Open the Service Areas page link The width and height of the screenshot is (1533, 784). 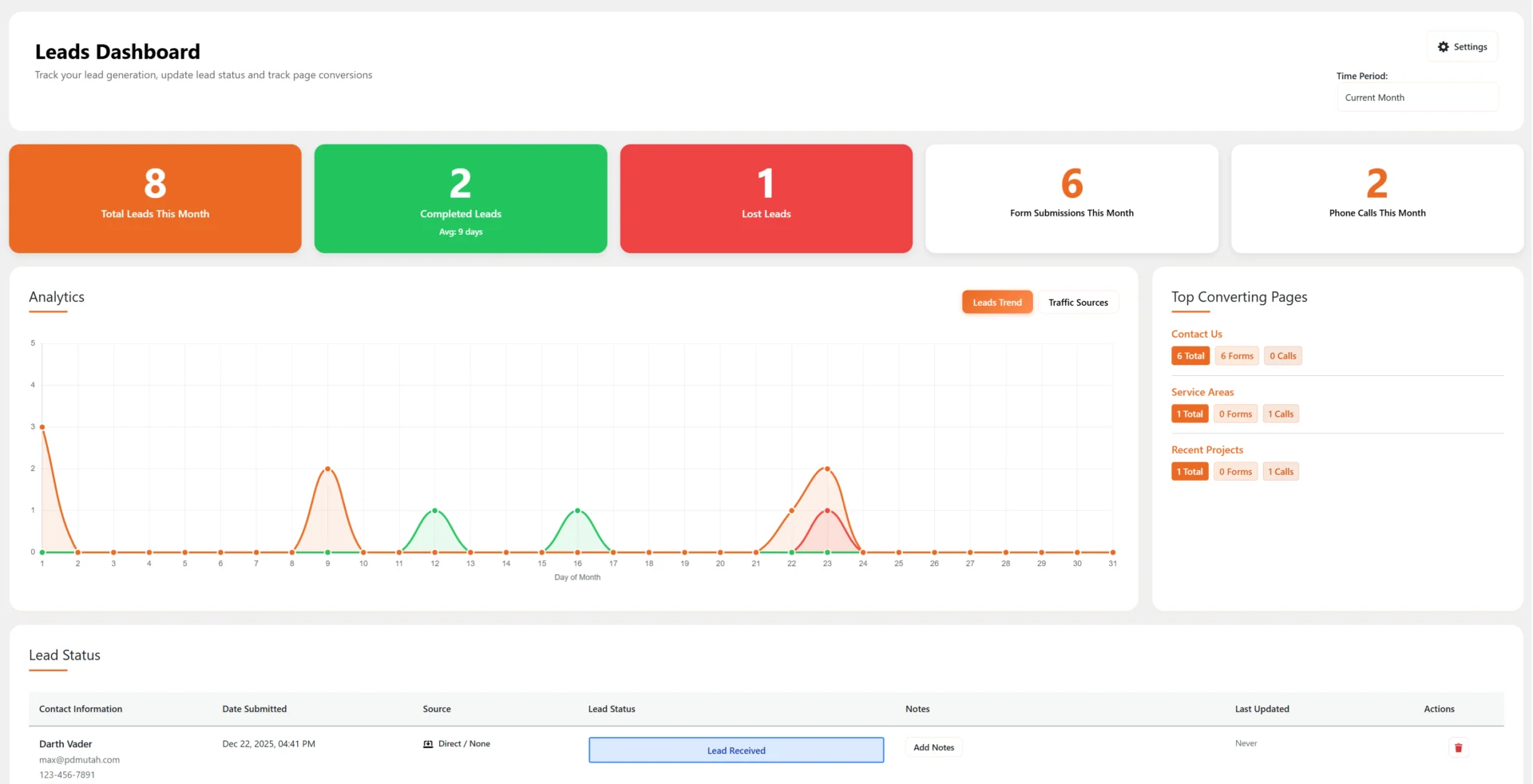coord(1202,392)
